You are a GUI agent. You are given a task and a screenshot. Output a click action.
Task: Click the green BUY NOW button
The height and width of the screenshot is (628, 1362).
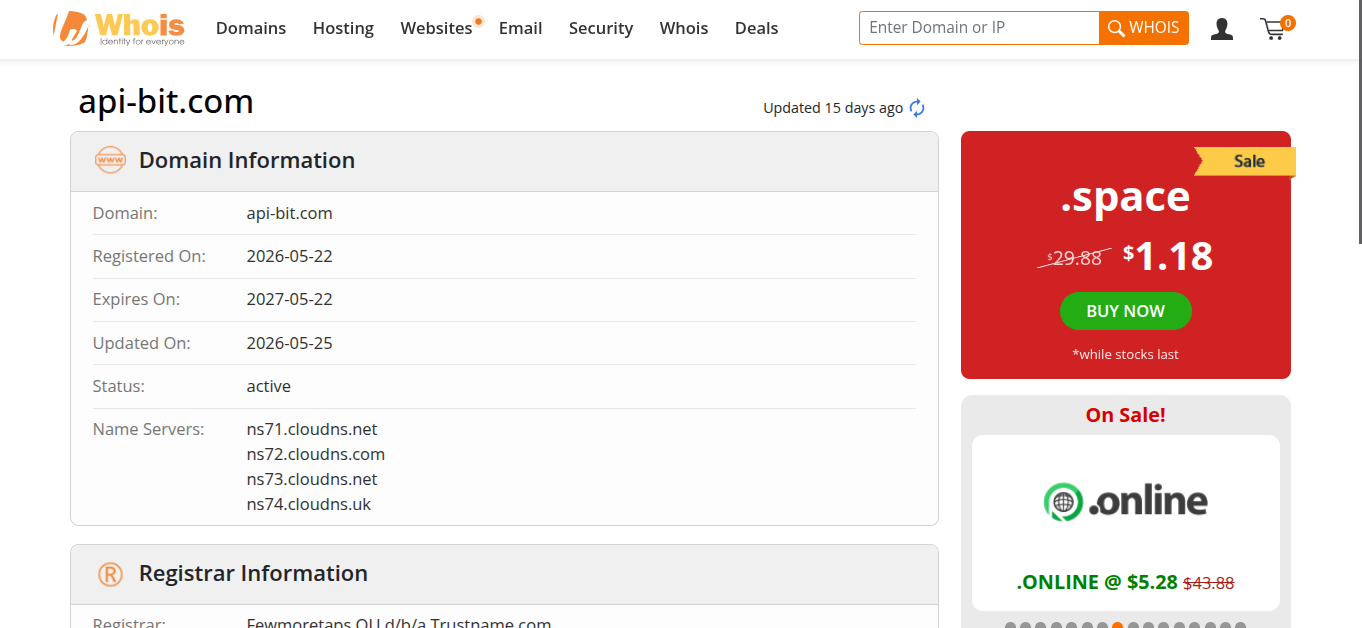click(1126, 311)
